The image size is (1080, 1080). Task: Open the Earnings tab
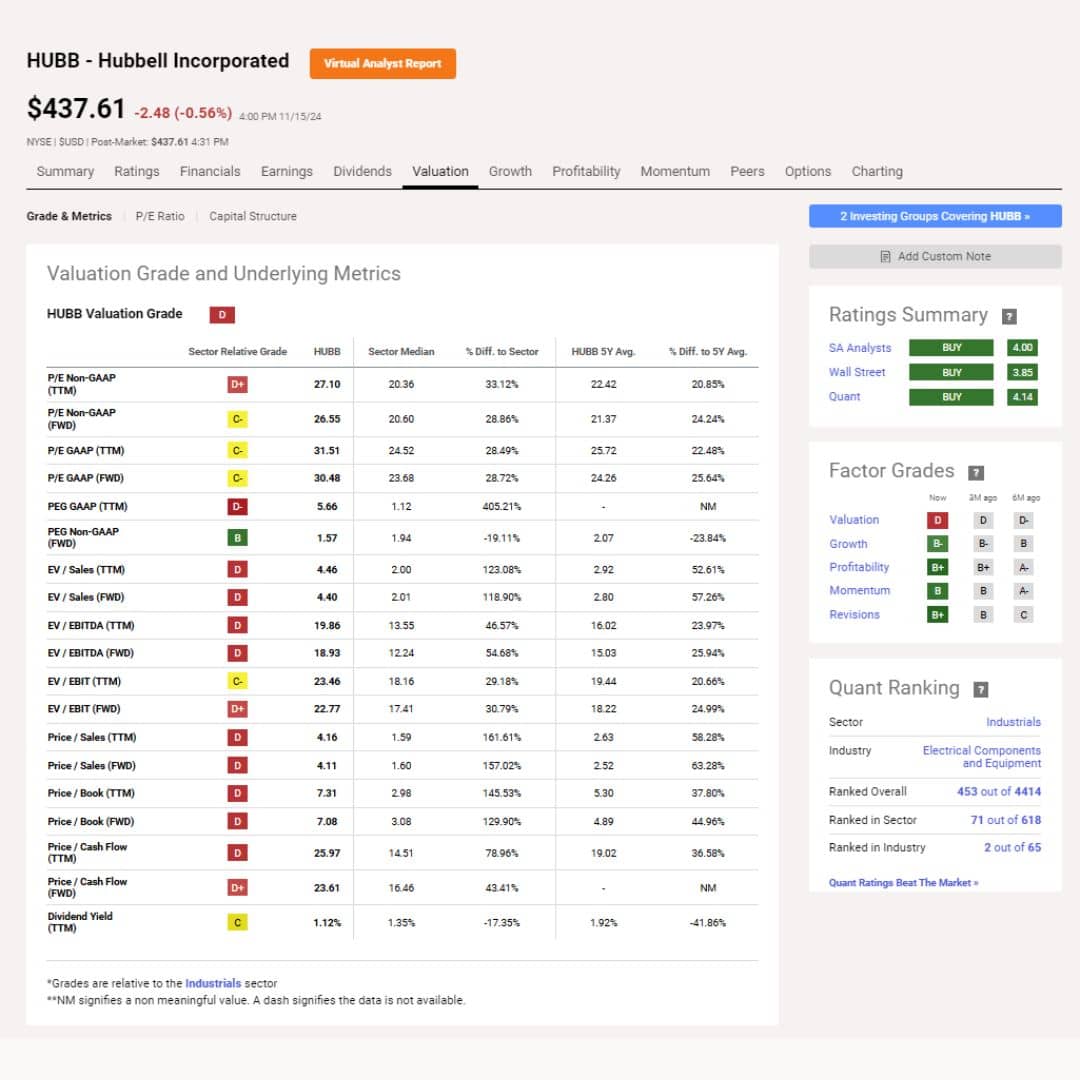pyautogui.click(x=287, y=172)
